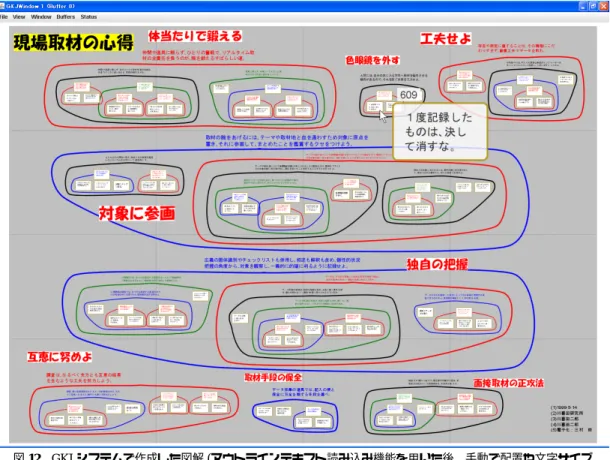The width and height of the screenshot is (610, 460).
Task: Open the File menu
Action: pyautogui.click(x=4, y=17)
